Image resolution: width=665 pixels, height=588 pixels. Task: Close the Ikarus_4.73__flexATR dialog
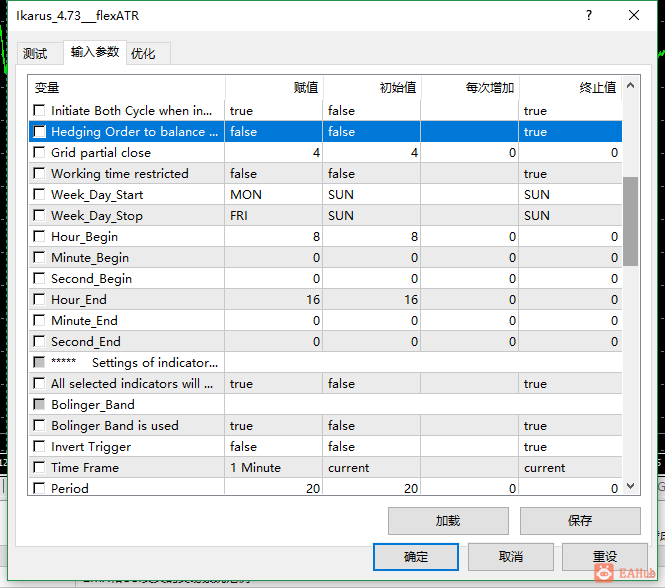tap(634, 15)
